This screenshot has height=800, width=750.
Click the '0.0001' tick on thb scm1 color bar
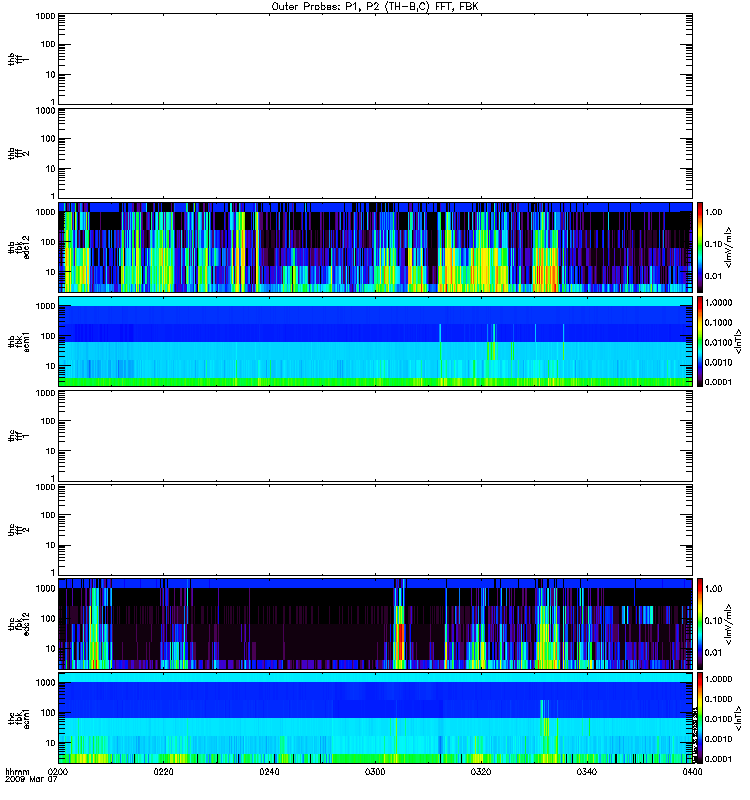(x=718, y=382)
